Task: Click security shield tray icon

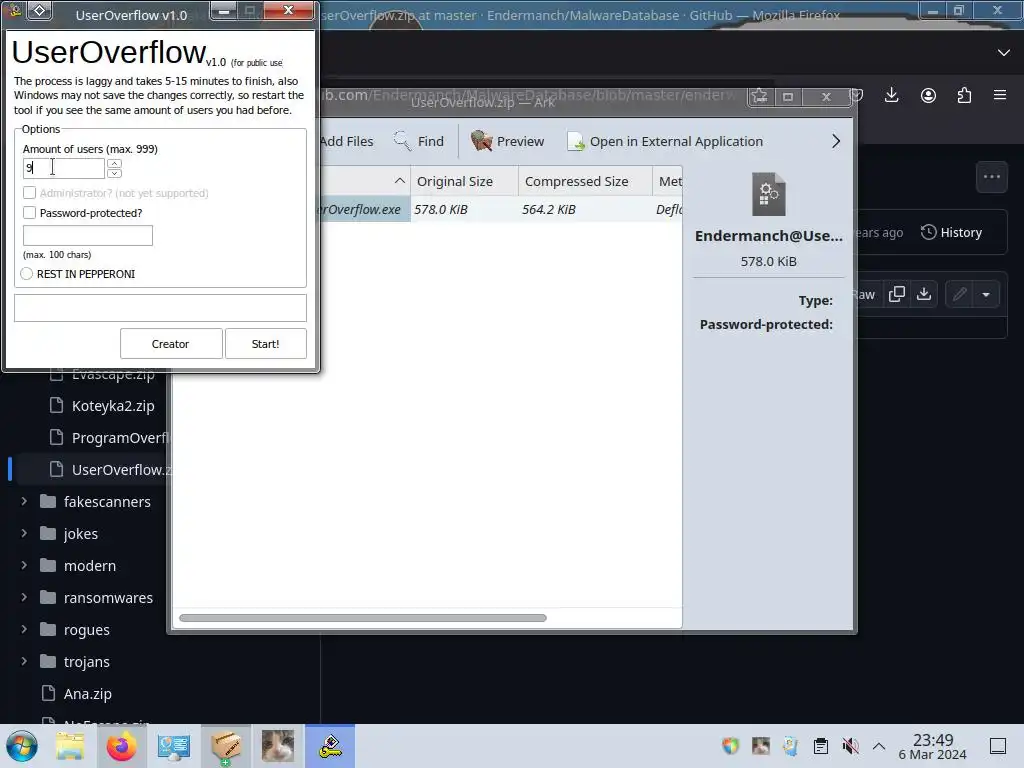Action: (x=730, y=746)
